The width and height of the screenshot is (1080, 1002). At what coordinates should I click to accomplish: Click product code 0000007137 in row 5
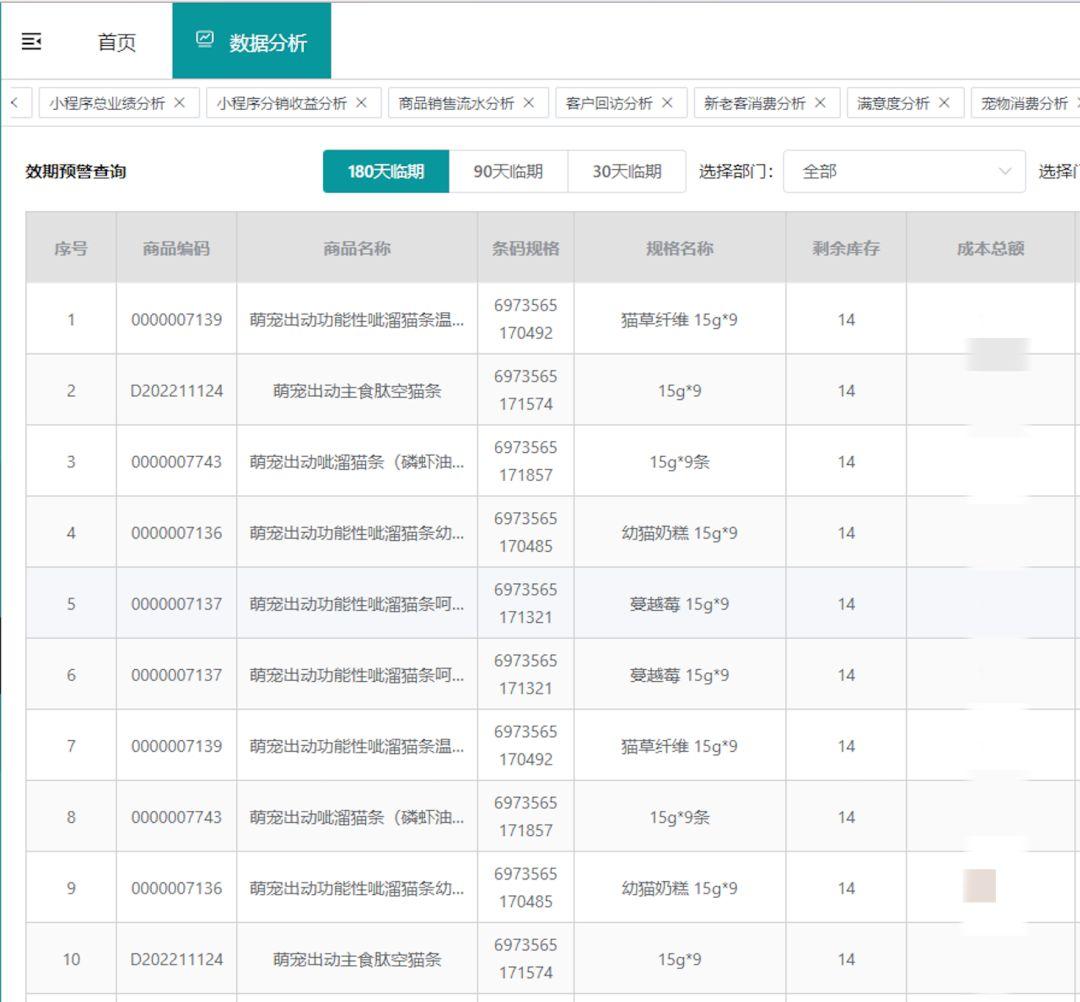[x=176, y=603]
